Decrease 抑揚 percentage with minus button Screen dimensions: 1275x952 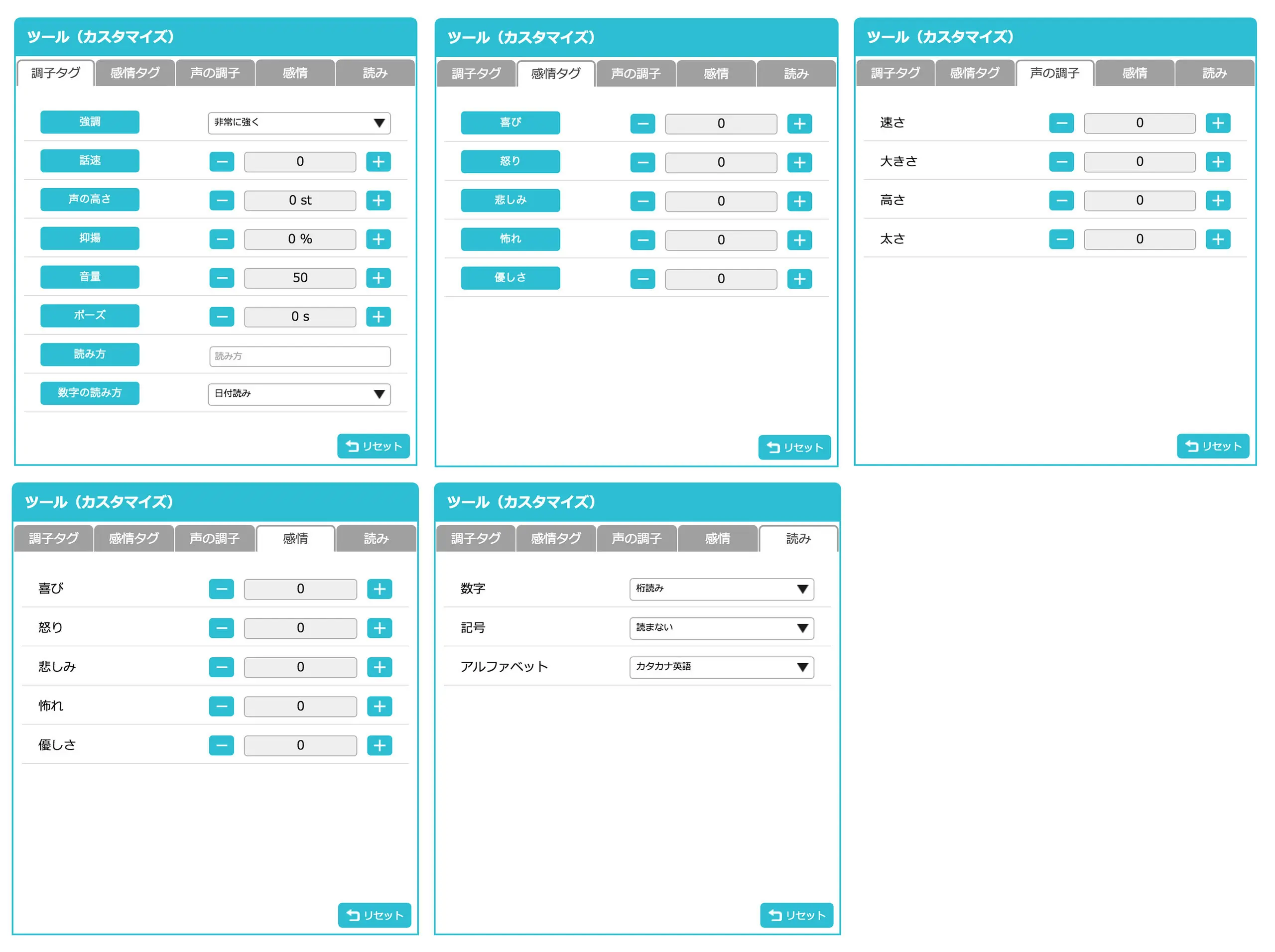tap(222, 239)
